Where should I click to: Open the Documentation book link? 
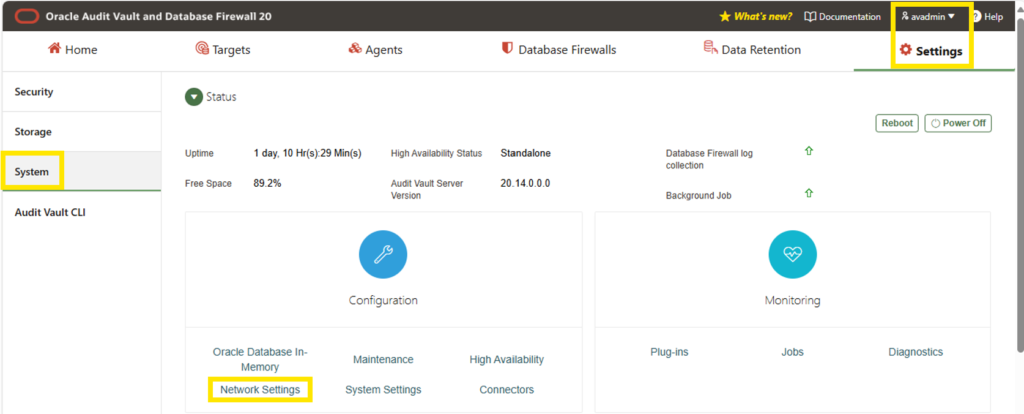click(842, 17)
